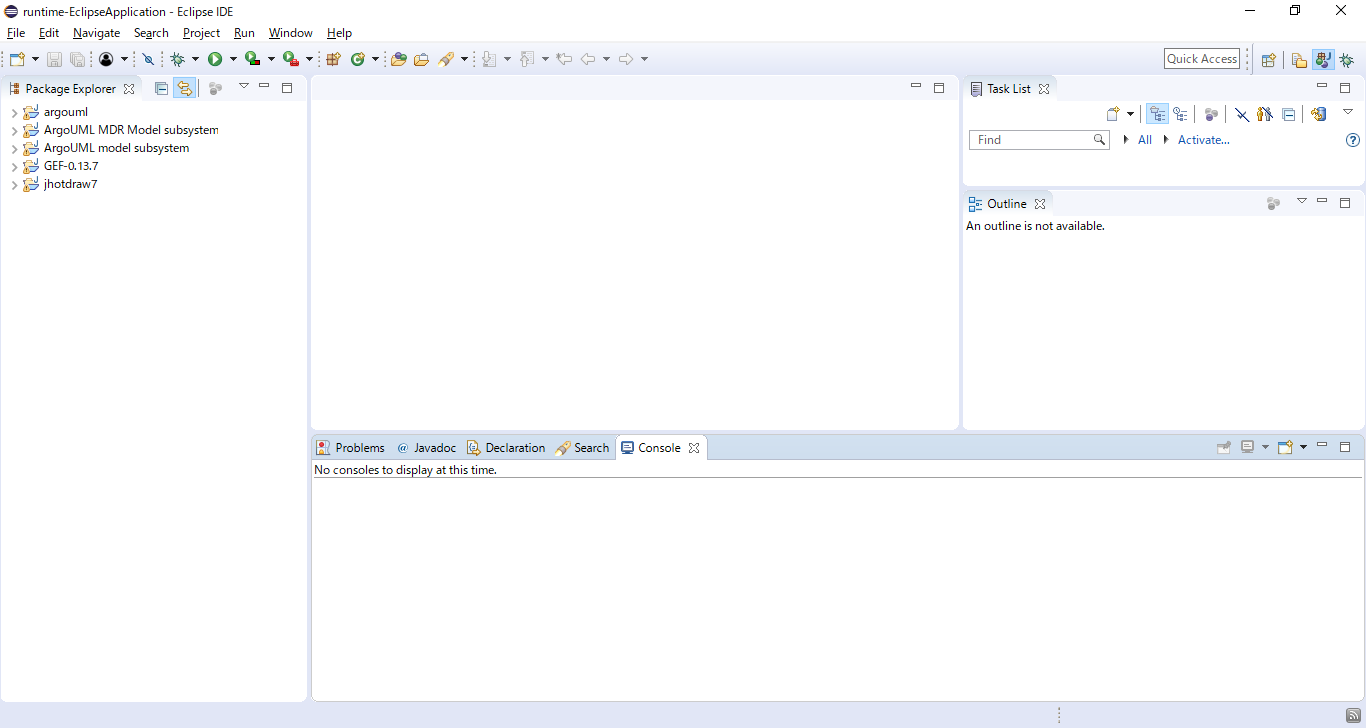Close the Task List tab
This screenshot has width=1366, height=728.
click(1044, 89)
